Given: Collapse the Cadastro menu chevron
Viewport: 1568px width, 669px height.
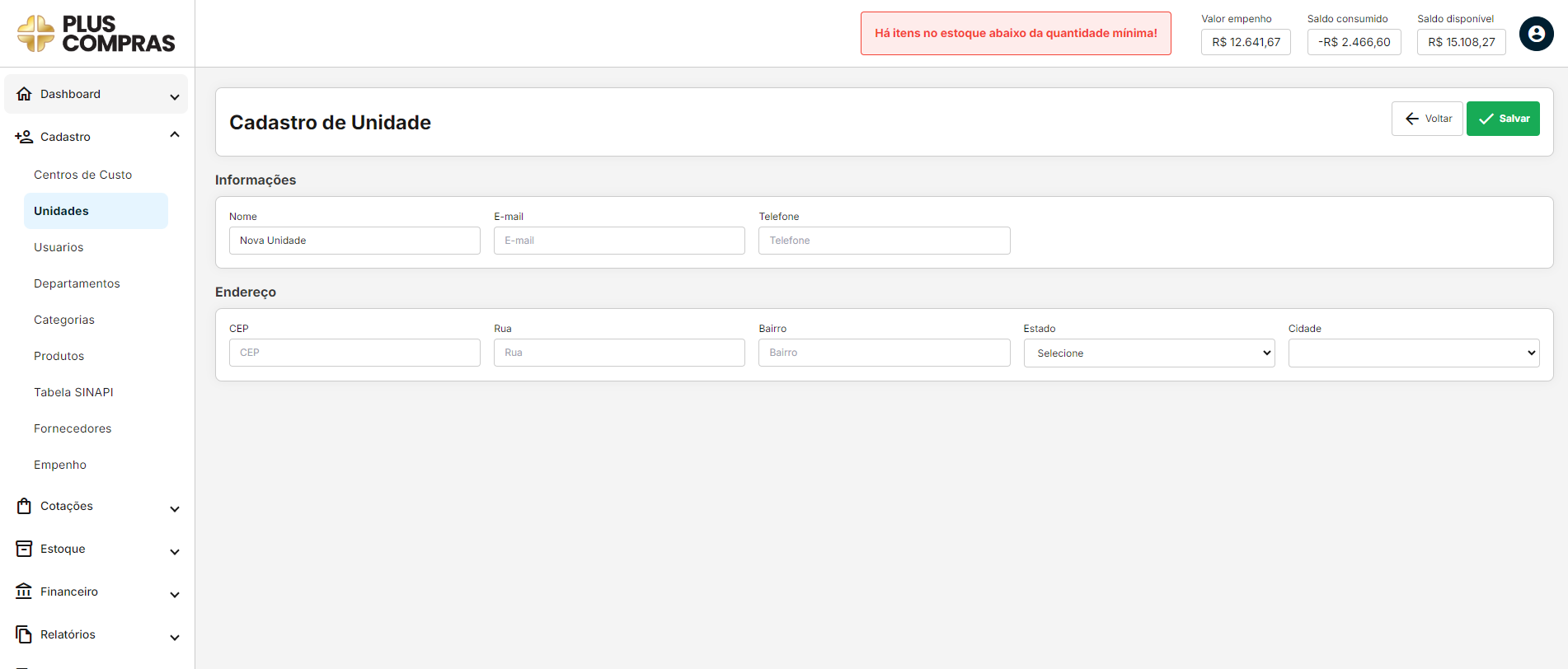Looking at the screenshot, I should (x=175, y=135).
